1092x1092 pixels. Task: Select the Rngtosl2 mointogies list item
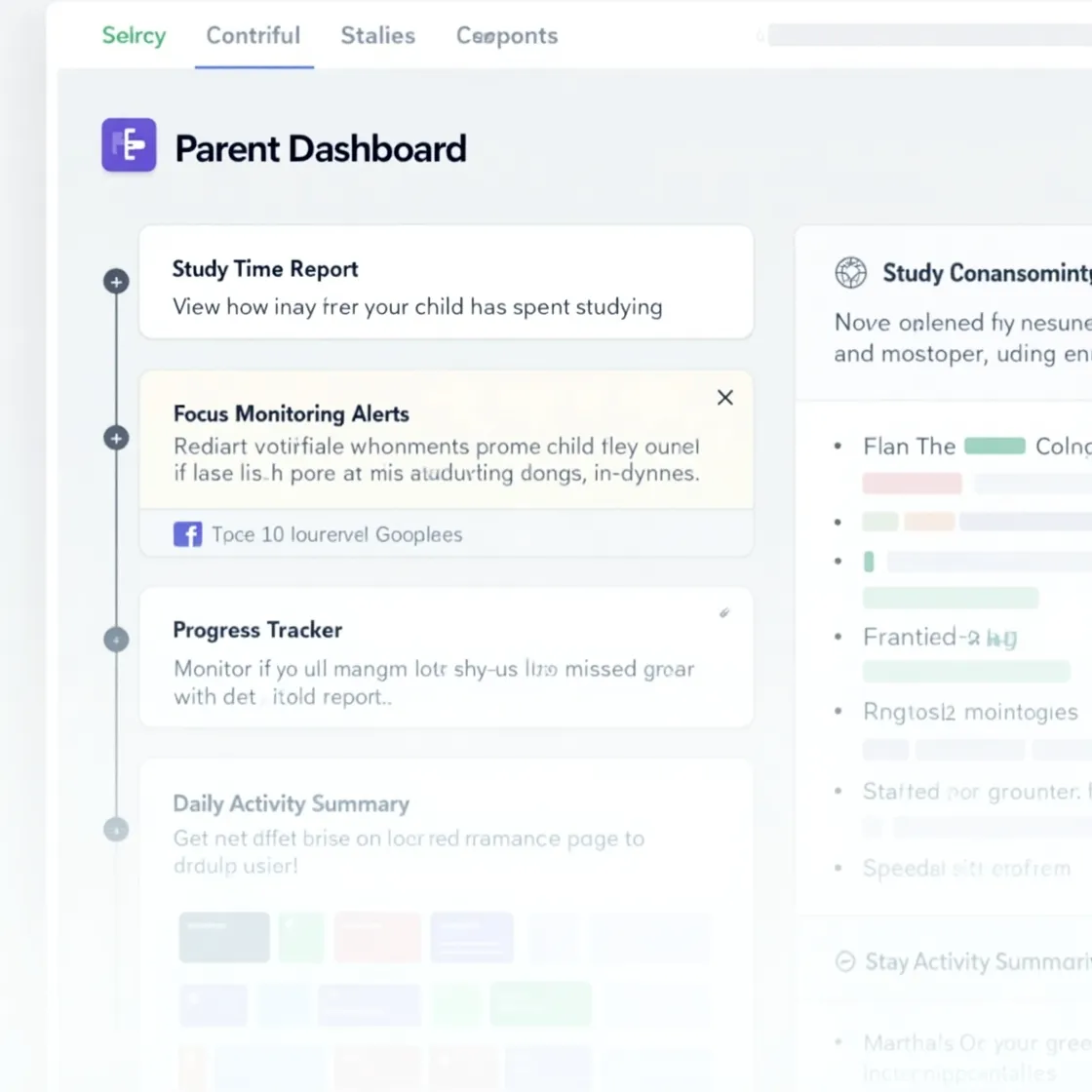pos(970,712)
